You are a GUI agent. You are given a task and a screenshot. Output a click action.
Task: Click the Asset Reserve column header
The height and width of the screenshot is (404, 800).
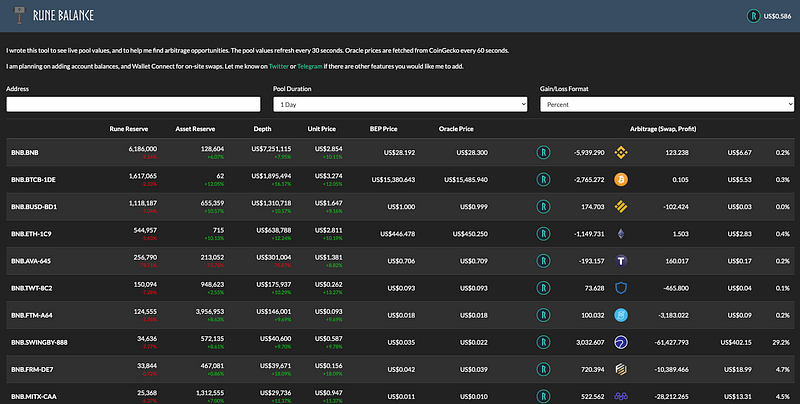[195, 129]
